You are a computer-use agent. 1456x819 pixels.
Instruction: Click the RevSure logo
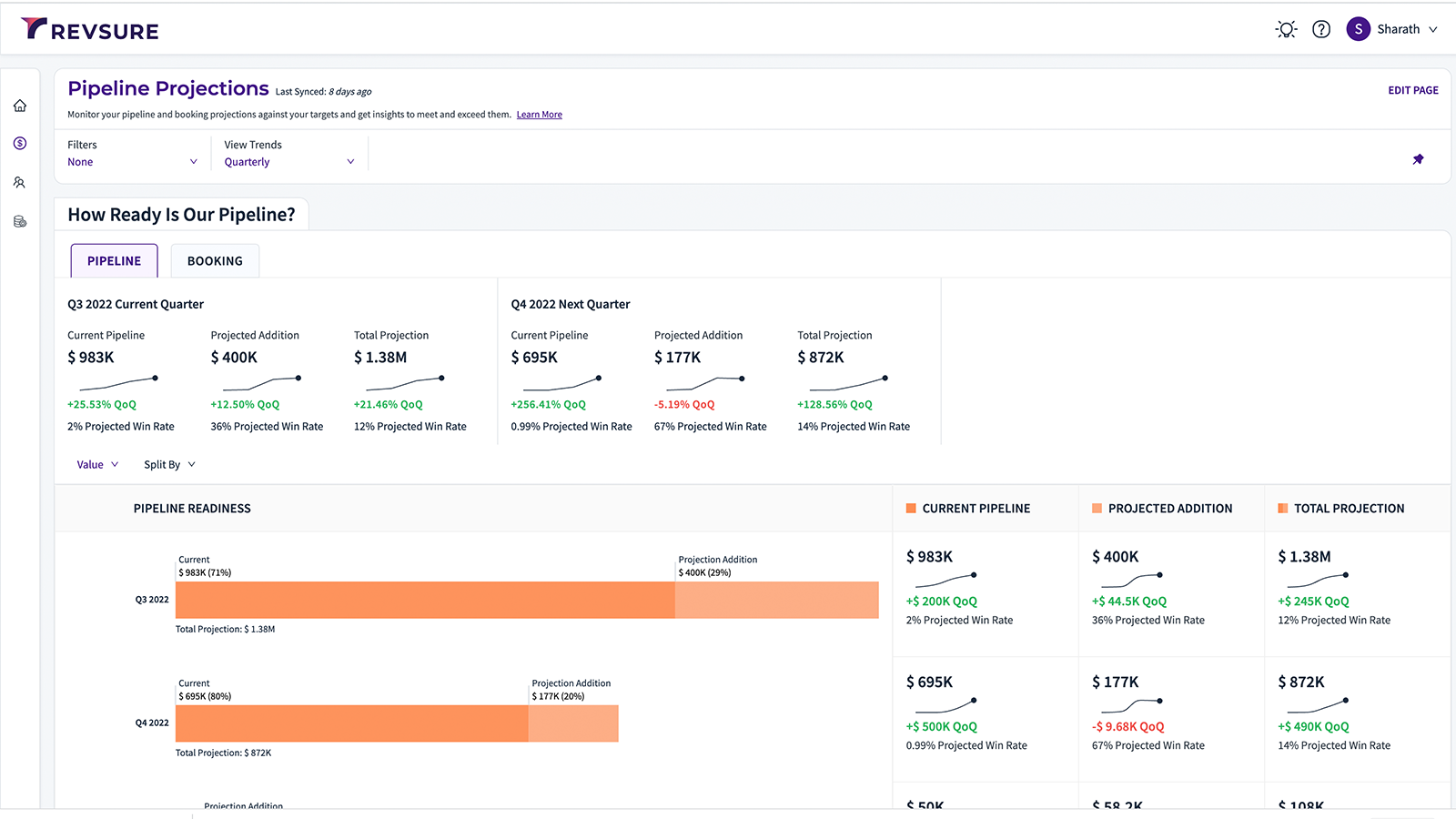point(89,30)
